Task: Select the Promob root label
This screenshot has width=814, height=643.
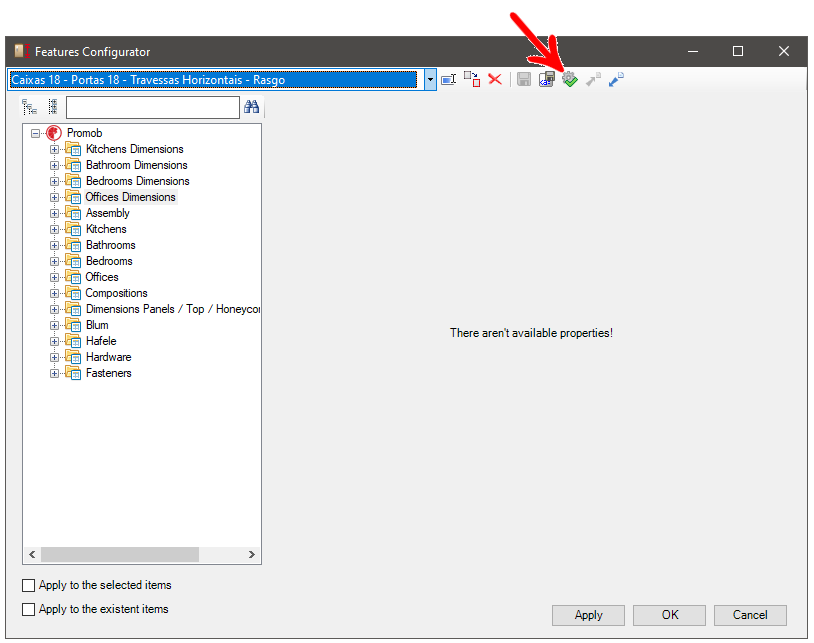Action: coord(84,133)
